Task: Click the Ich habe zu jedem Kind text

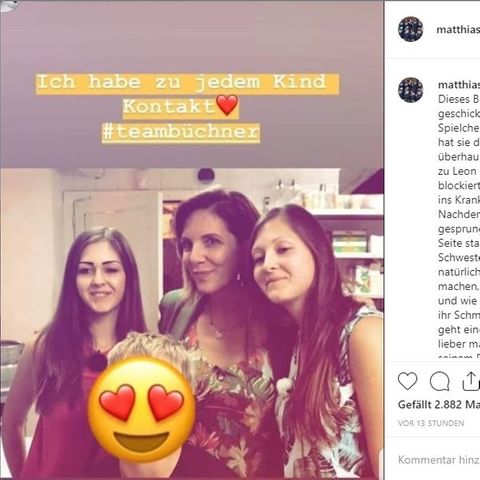Action: click(x=181, y=82)
